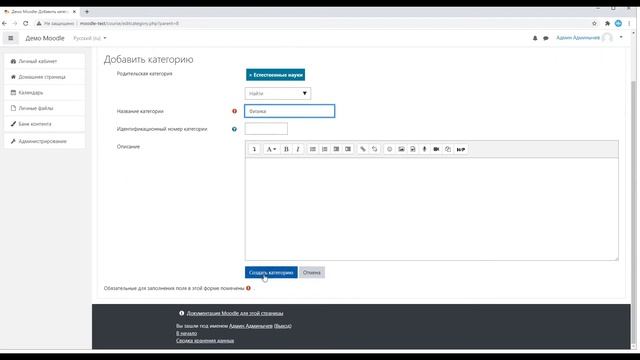
Task: Click the category ID number field
Action: coord(266,129)
